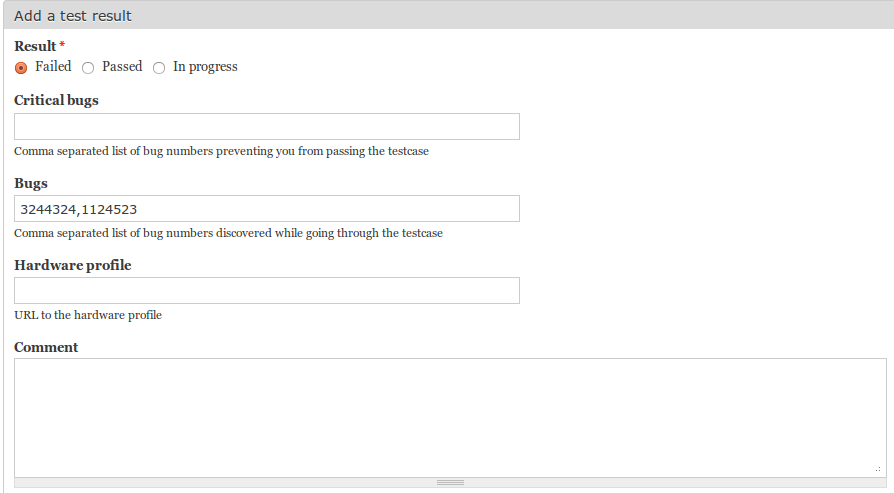894x493 pixels.
Task: Click the "Comment" field label
Action: pyautogui.click(x=46, y=348)
